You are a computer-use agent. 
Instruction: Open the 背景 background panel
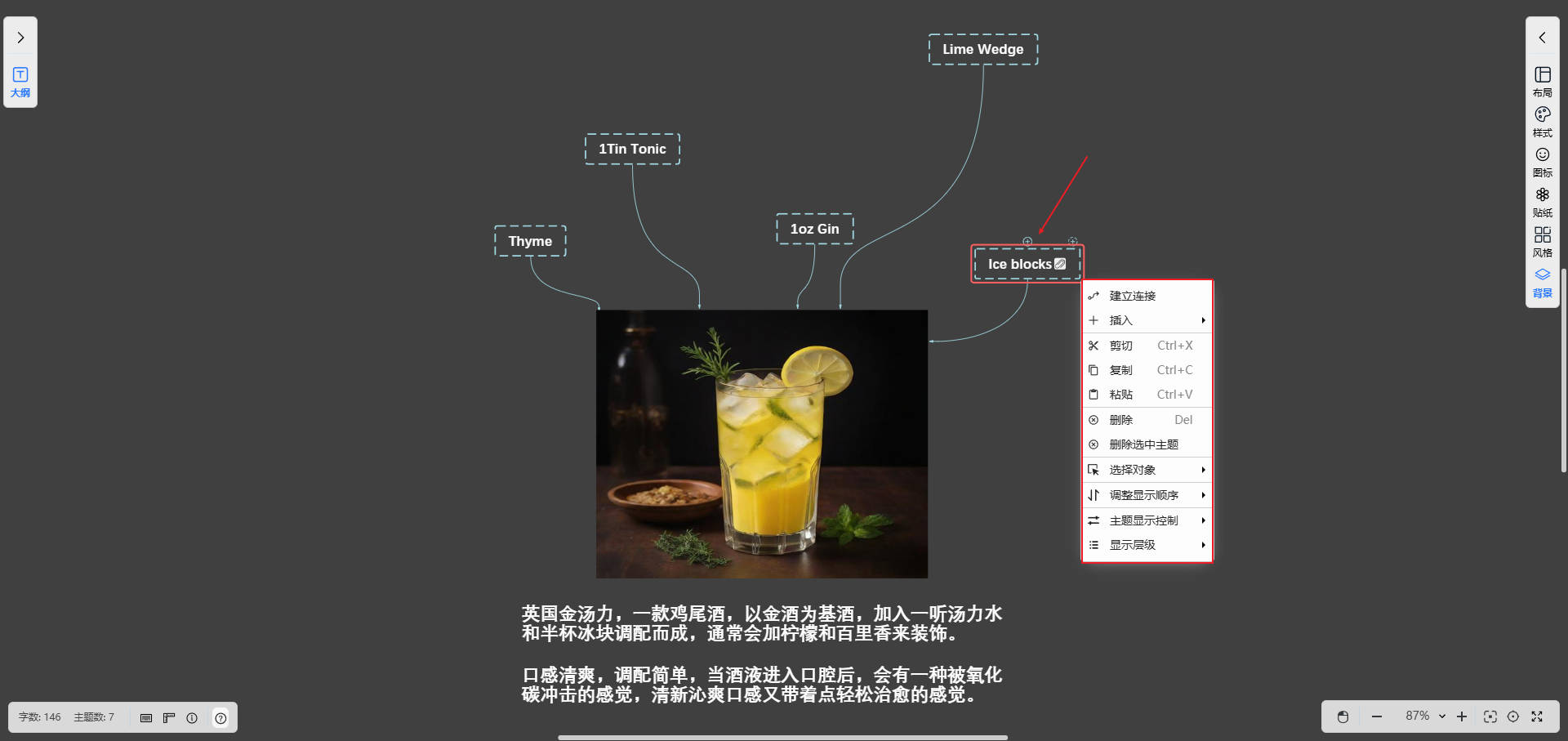click(1542, 282)
